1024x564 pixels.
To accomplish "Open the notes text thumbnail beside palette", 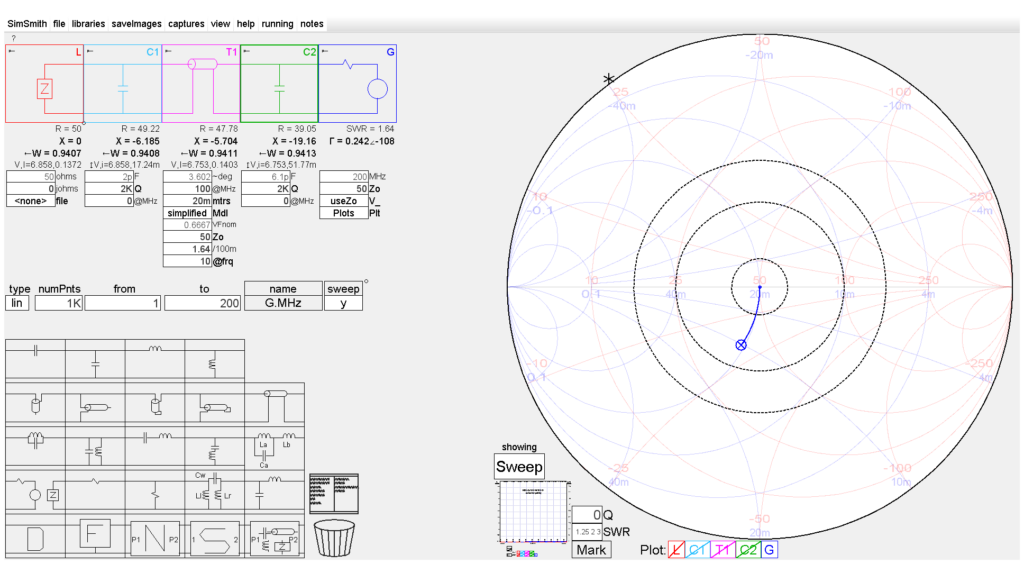I will point(334,494).
